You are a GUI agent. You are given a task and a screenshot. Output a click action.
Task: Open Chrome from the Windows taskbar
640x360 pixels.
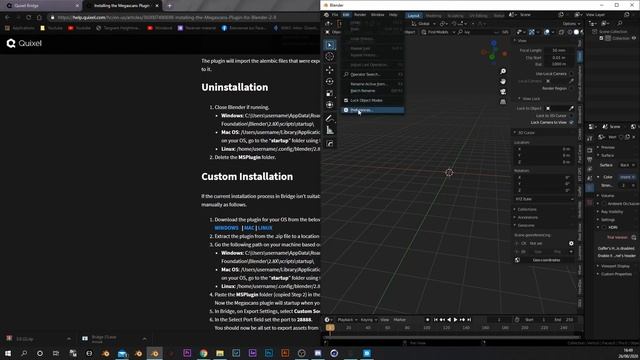pos(203,353)
